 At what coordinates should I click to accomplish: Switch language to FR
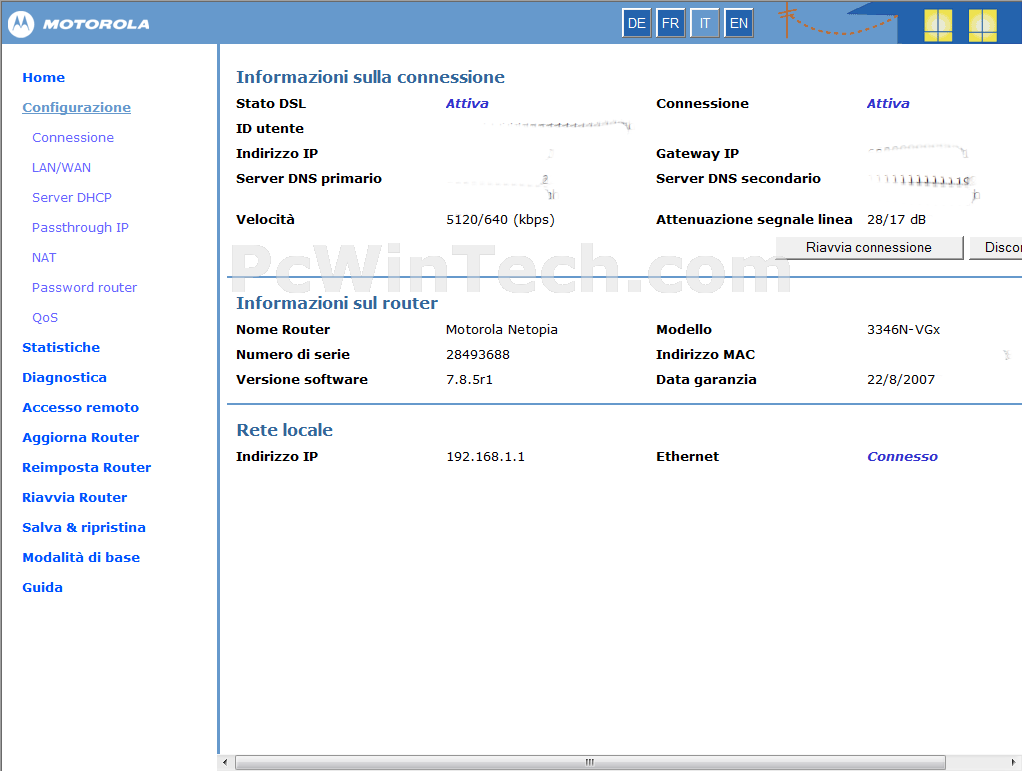(670, 23)
